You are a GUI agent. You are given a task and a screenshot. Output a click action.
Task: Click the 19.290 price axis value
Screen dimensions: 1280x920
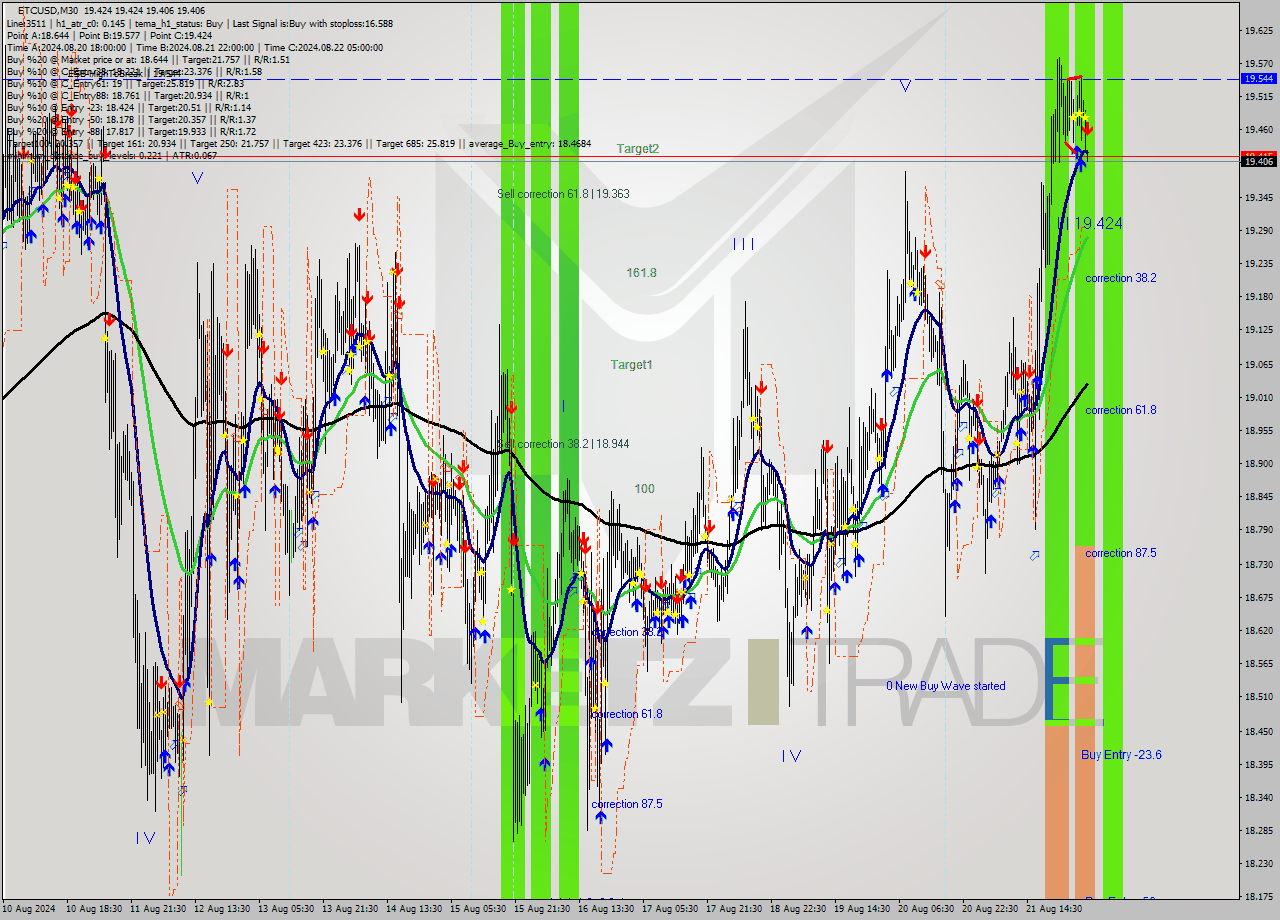click(x=1258, y=230)
